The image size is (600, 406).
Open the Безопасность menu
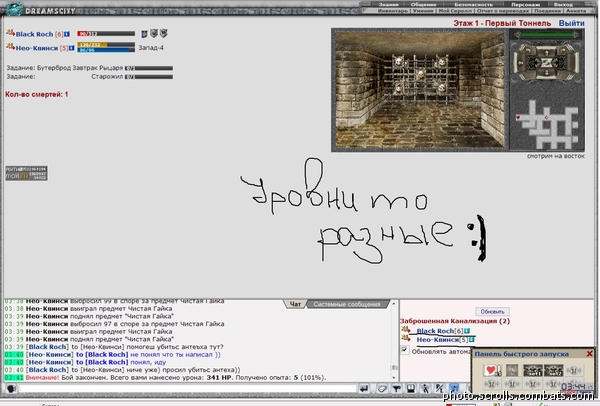[473, 4]
